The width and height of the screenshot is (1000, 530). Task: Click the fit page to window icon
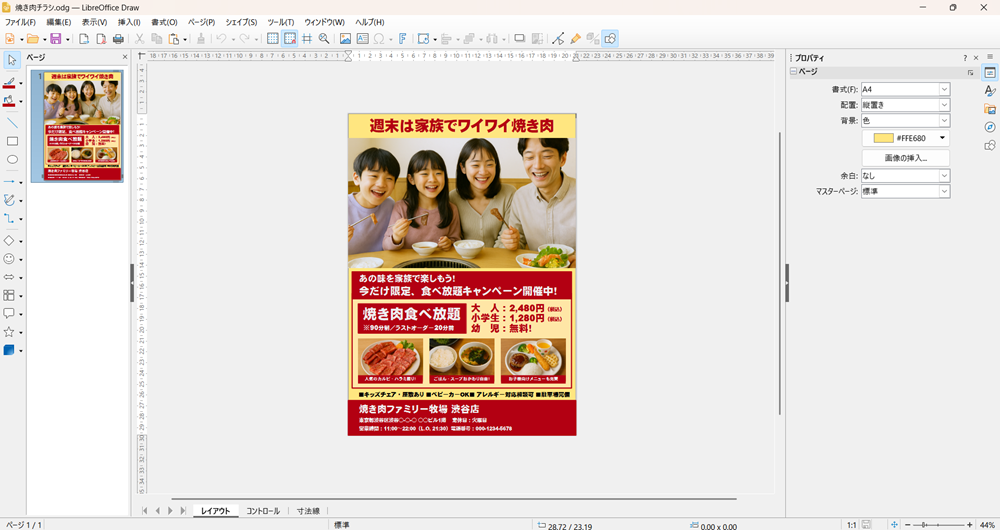point(893,524)
